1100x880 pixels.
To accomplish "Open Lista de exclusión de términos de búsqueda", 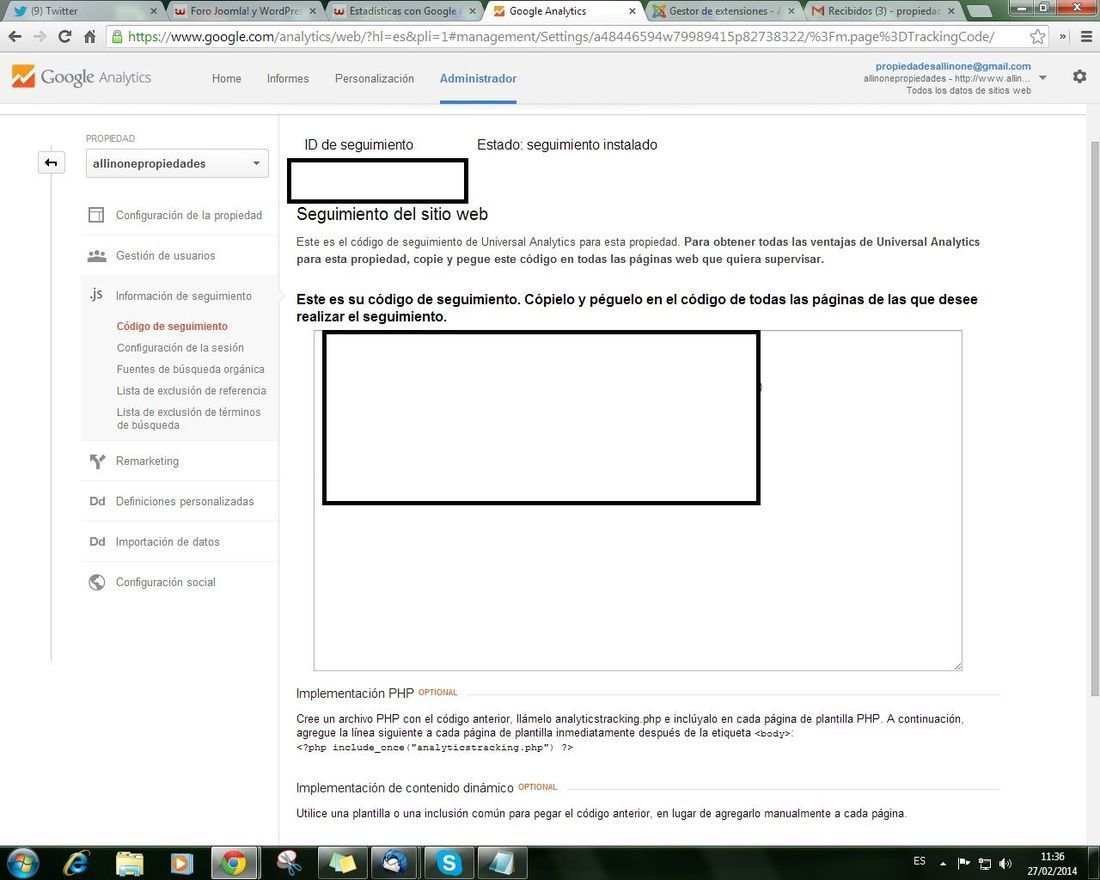I will [x=189, y=418].
